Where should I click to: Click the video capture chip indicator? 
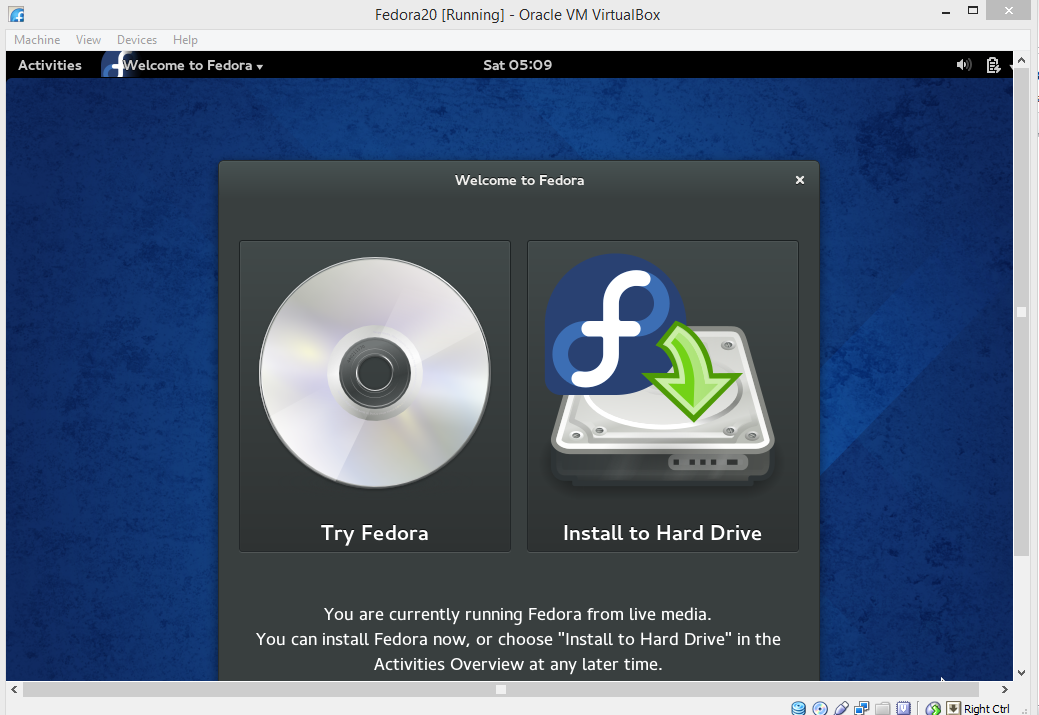(903, 708)
